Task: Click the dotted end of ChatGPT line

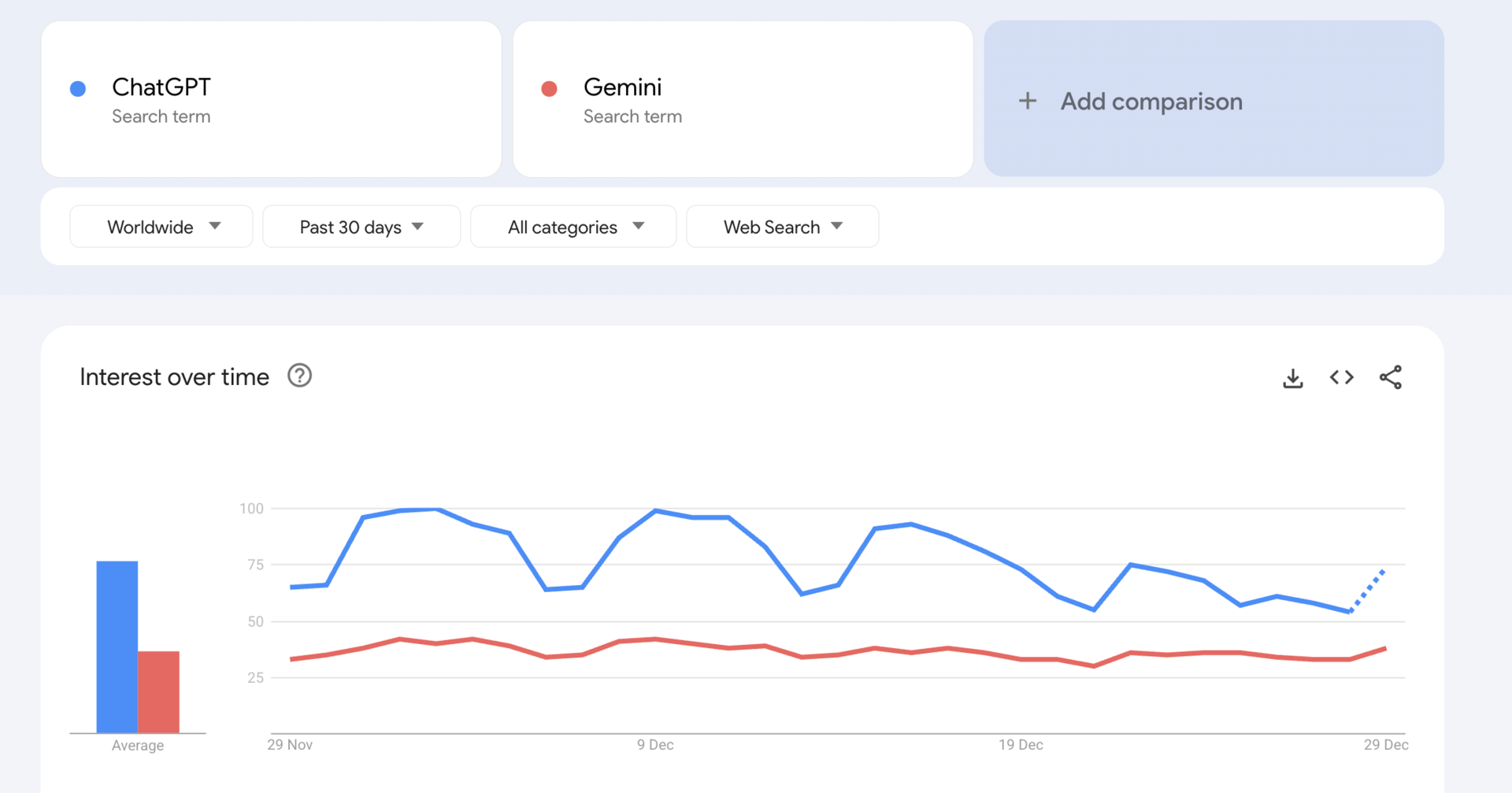Action: click(x=1369, y=589)
